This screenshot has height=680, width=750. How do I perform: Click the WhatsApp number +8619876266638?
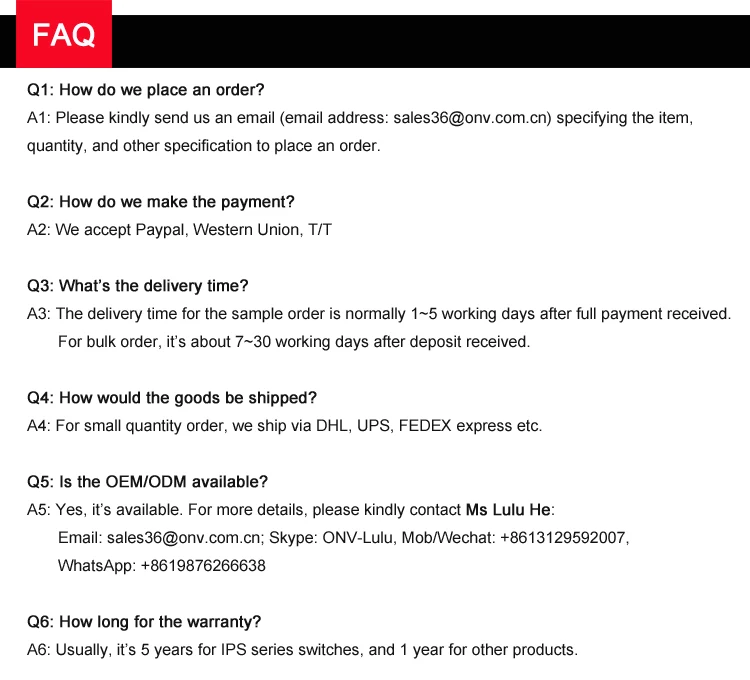pos(203,566)
